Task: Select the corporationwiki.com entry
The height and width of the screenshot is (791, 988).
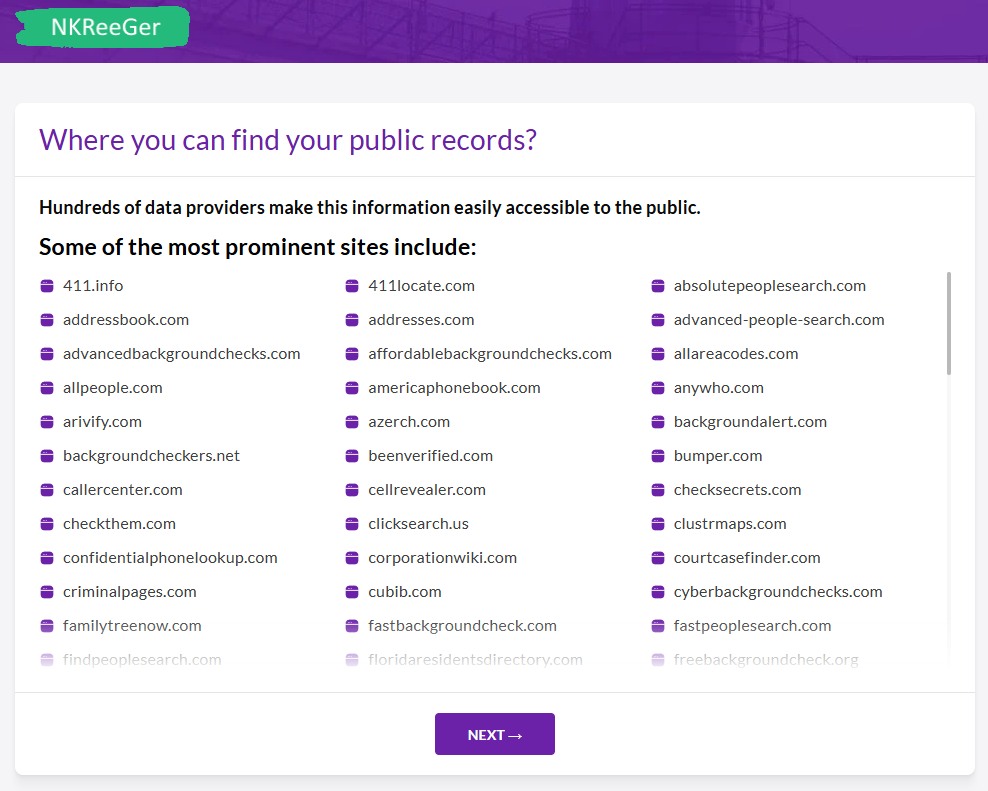Action: [x=431, y=558]
